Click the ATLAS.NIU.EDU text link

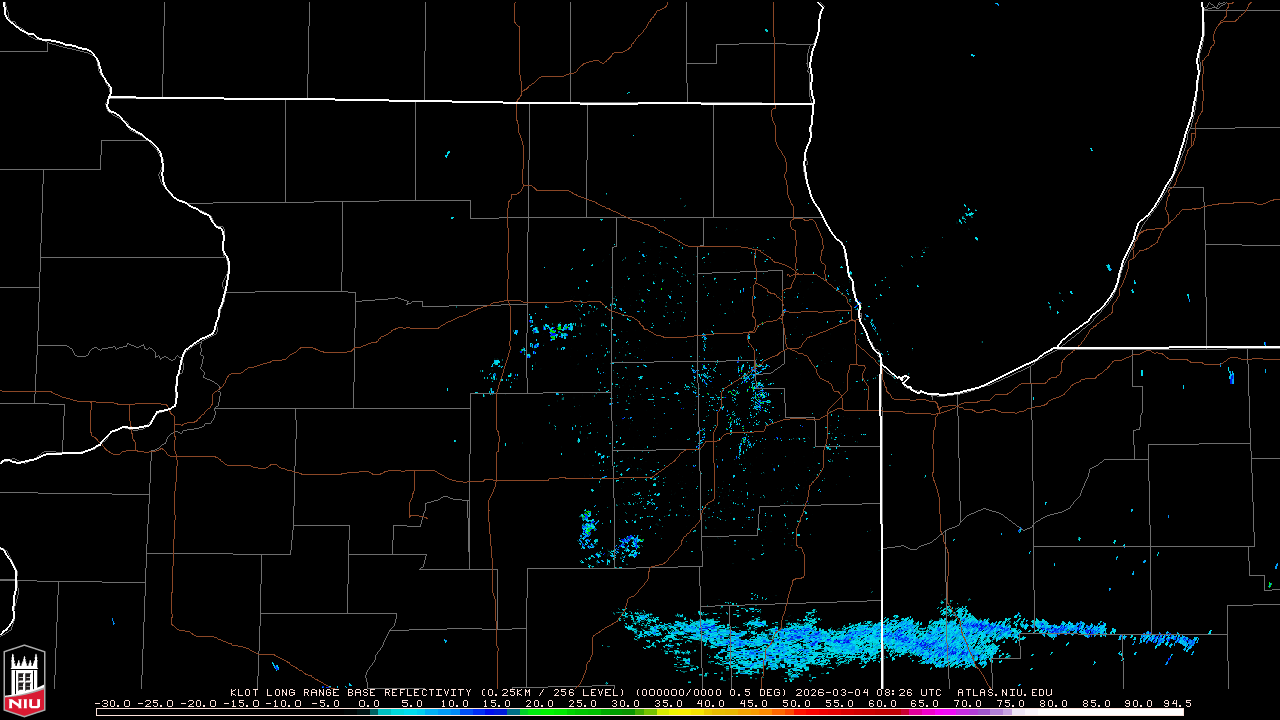point(1004,692)
